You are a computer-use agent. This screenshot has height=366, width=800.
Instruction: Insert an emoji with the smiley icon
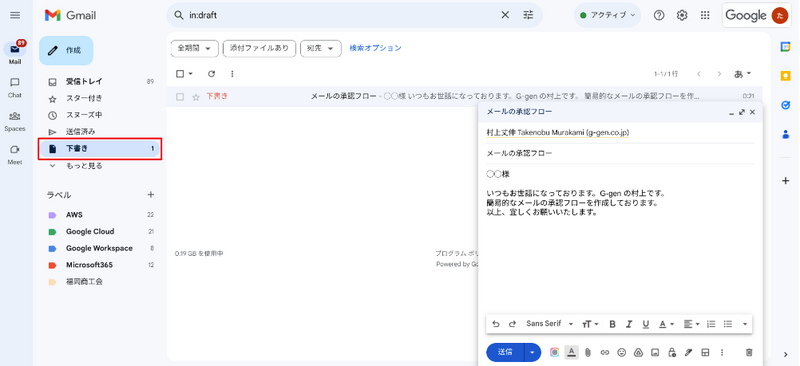coord(621,352)
